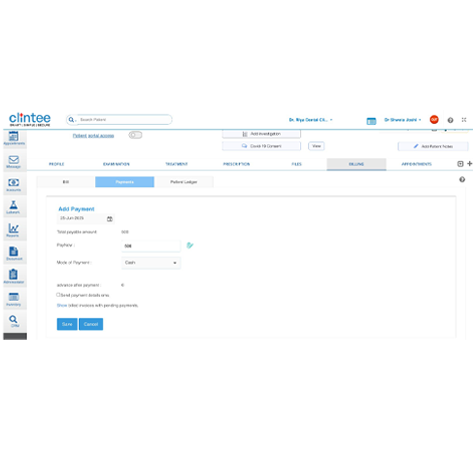
Task: Open the Reports chart icon in sidebar
Action: point(13,230)
